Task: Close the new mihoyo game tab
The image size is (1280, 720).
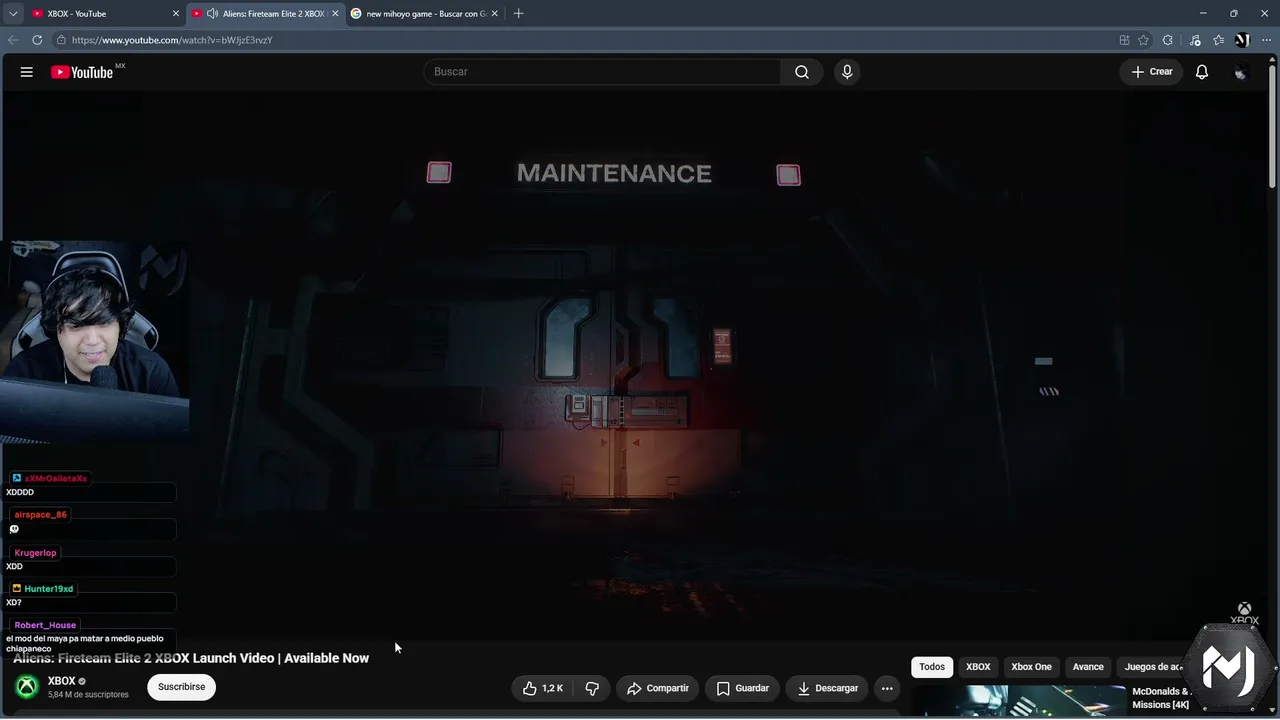Action: [494, 14]
